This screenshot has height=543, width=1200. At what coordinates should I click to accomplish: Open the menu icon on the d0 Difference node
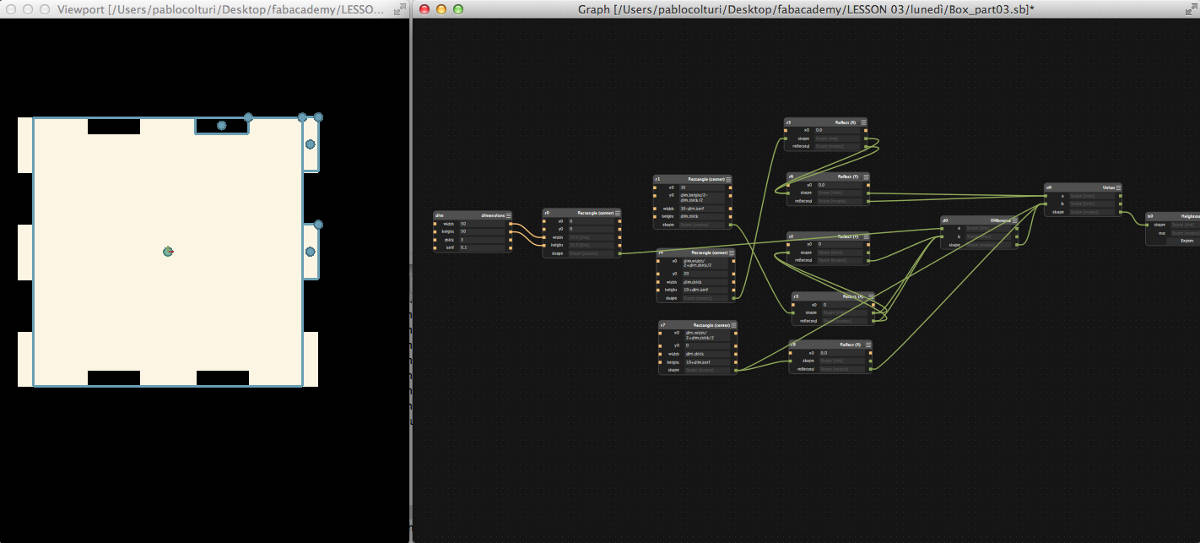(x=1015, y=220)
